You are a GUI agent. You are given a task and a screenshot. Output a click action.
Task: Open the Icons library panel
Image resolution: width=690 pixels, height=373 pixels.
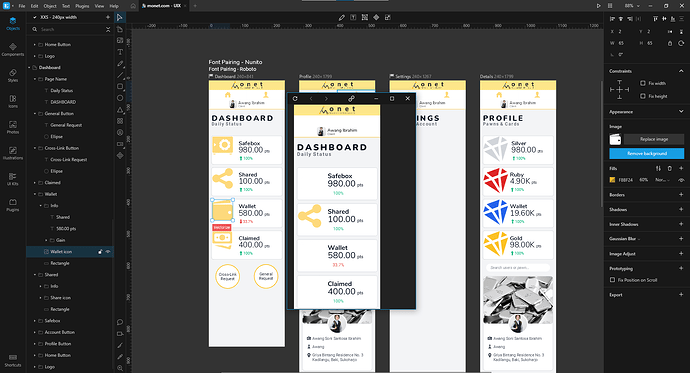[13, 101]
